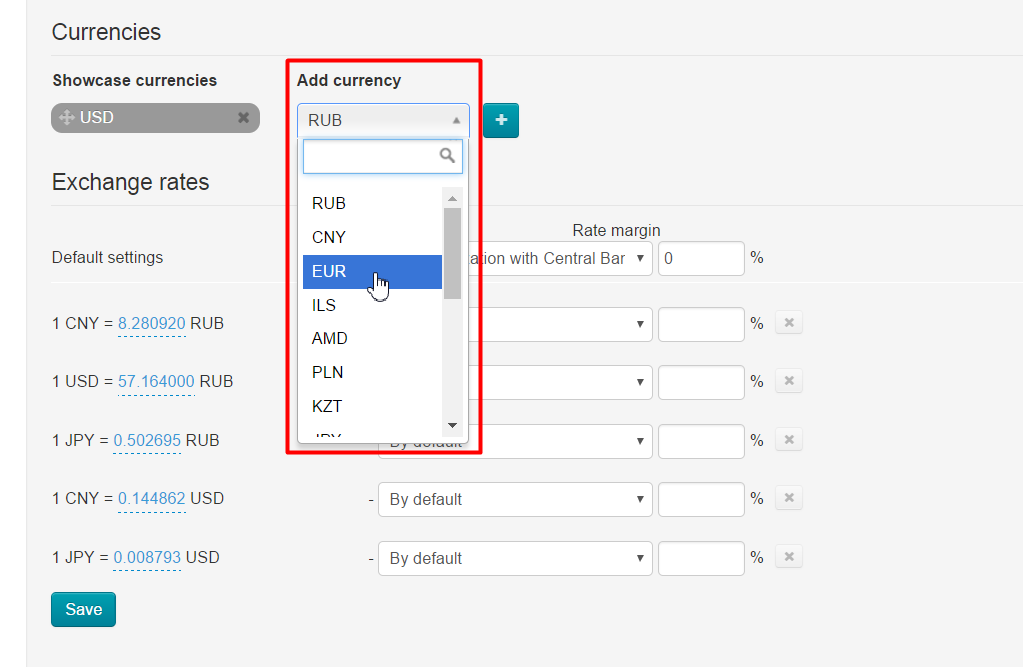Select KZT in currency list
Viewport: 1023px width, 667px height.
(x=373, y=407)
